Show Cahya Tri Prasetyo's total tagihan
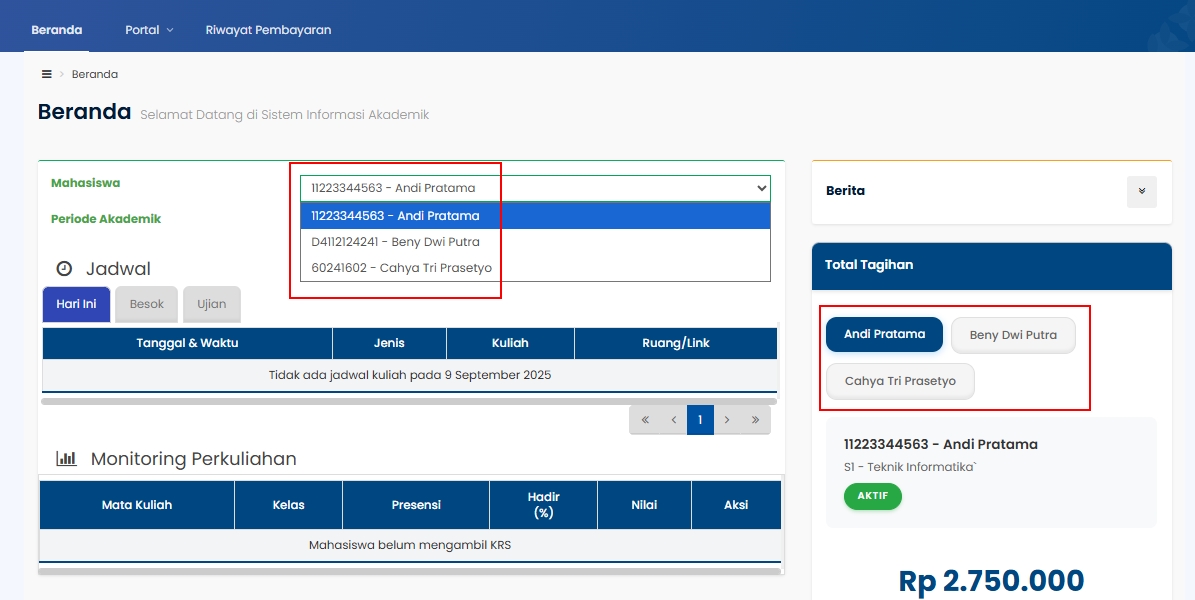This screenshot has height=600, width=1195. coord(900,381)
